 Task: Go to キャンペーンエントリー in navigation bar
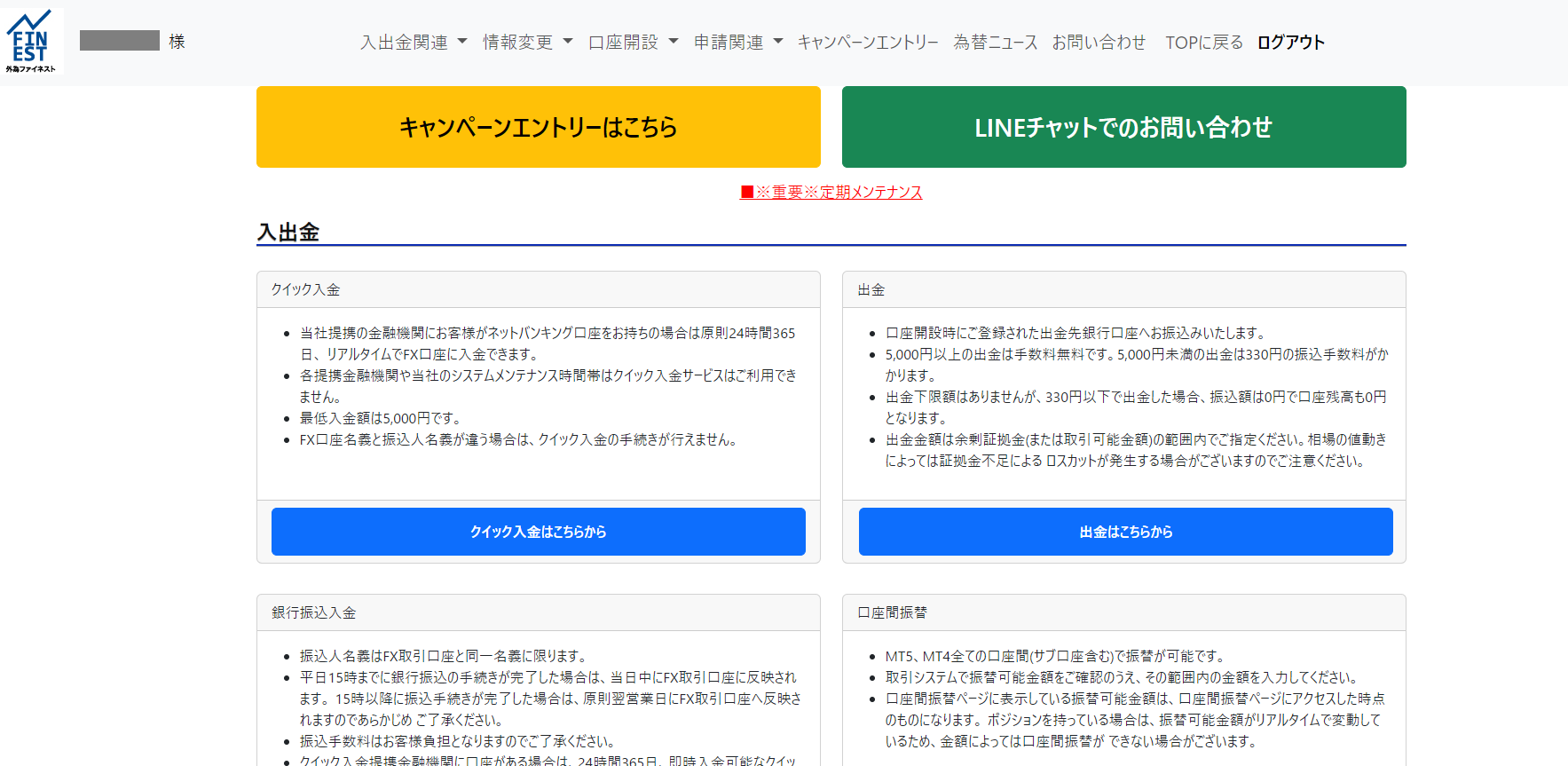click(x=867, y=43)
